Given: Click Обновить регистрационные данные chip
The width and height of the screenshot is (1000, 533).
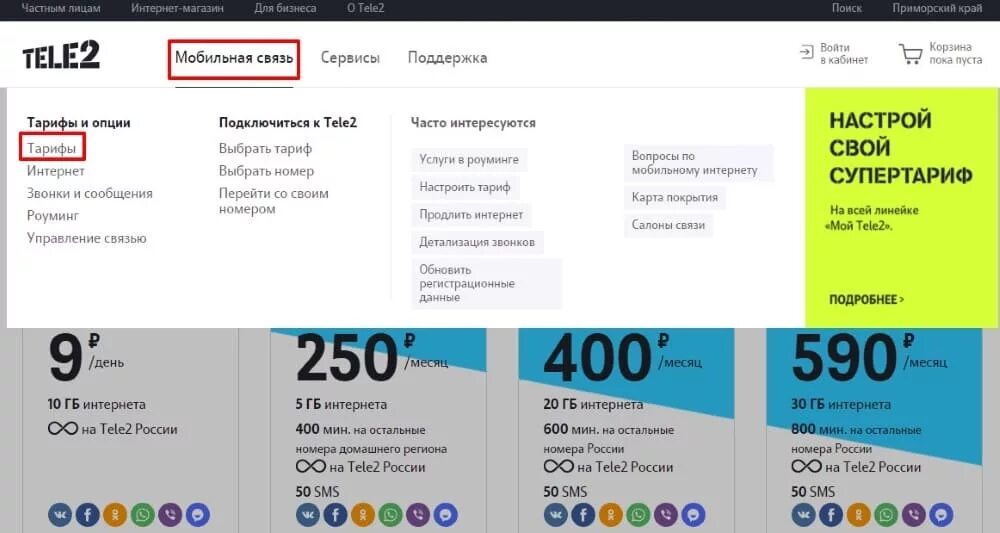Looking at the screenshot, I should (x=487, y=283).
